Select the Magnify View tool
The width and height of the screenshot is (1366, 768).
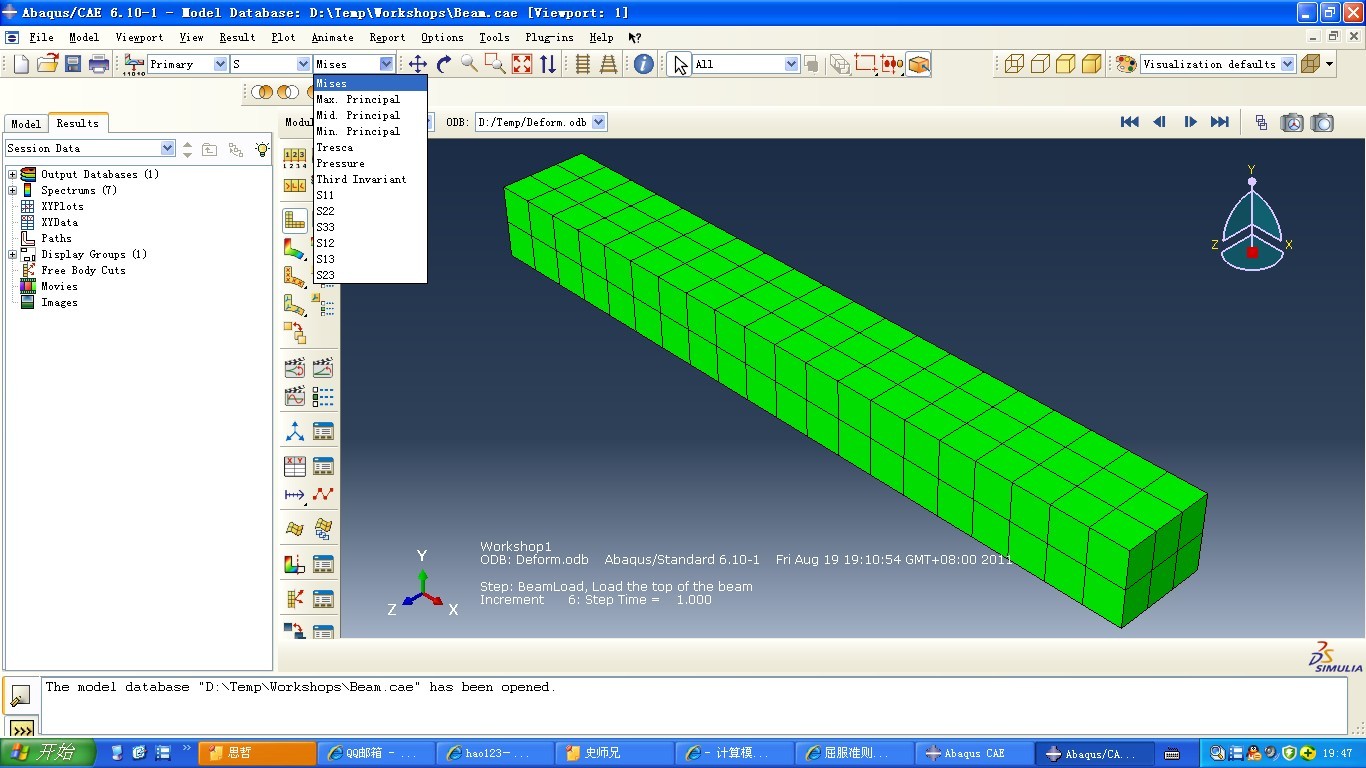(470, 64)
